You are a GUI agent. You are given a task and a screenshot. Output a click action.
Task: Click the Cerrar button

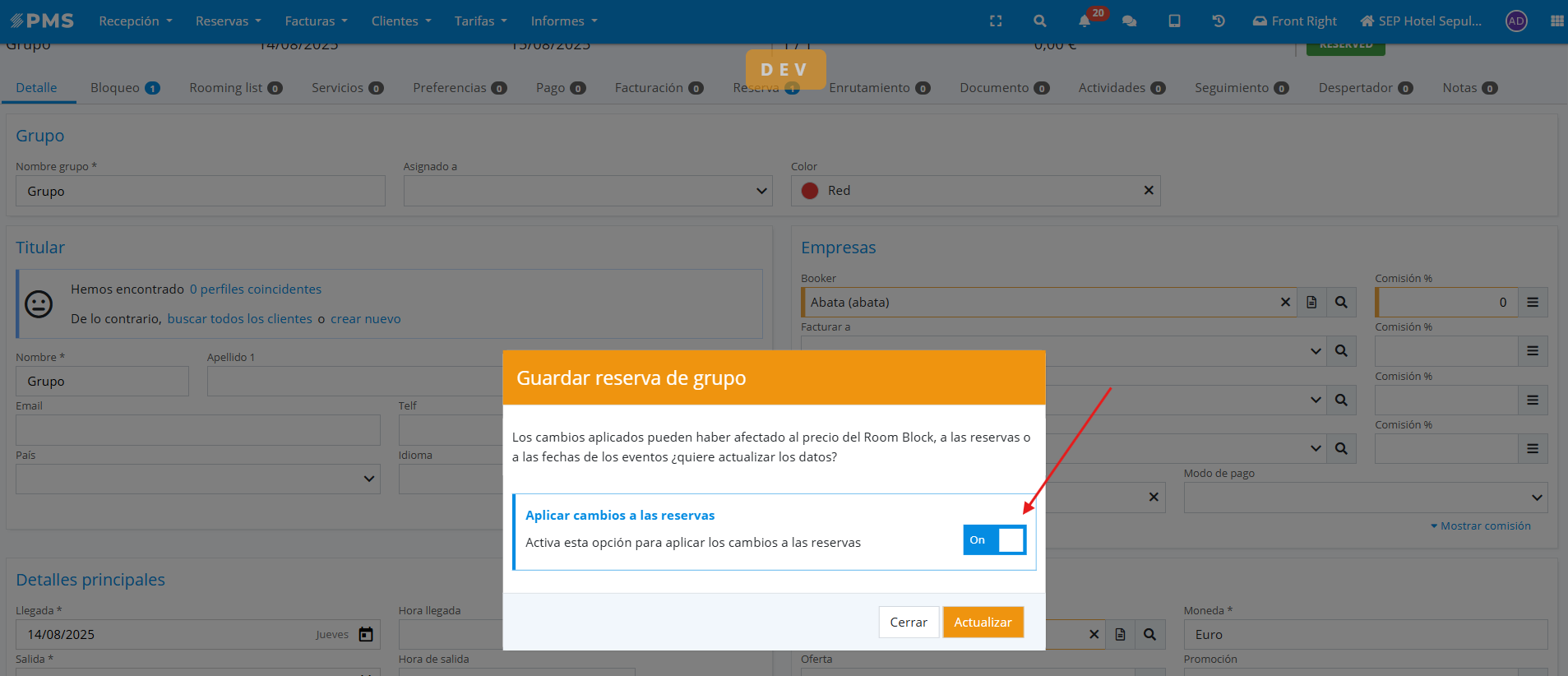click(x=908, y=623)
